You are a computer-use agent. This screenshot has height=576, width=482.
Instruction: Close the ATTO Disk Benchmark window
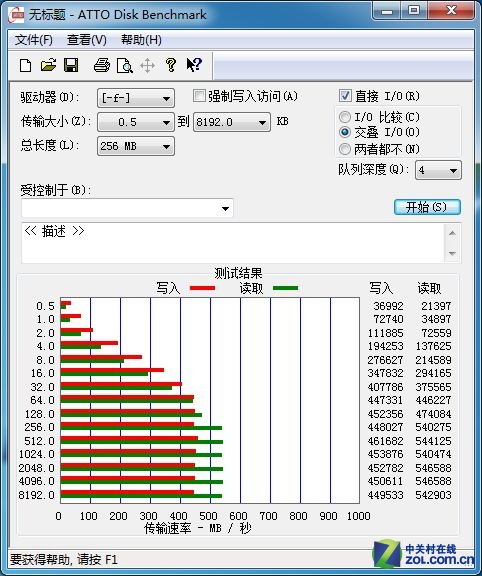(x=451, y=11)
